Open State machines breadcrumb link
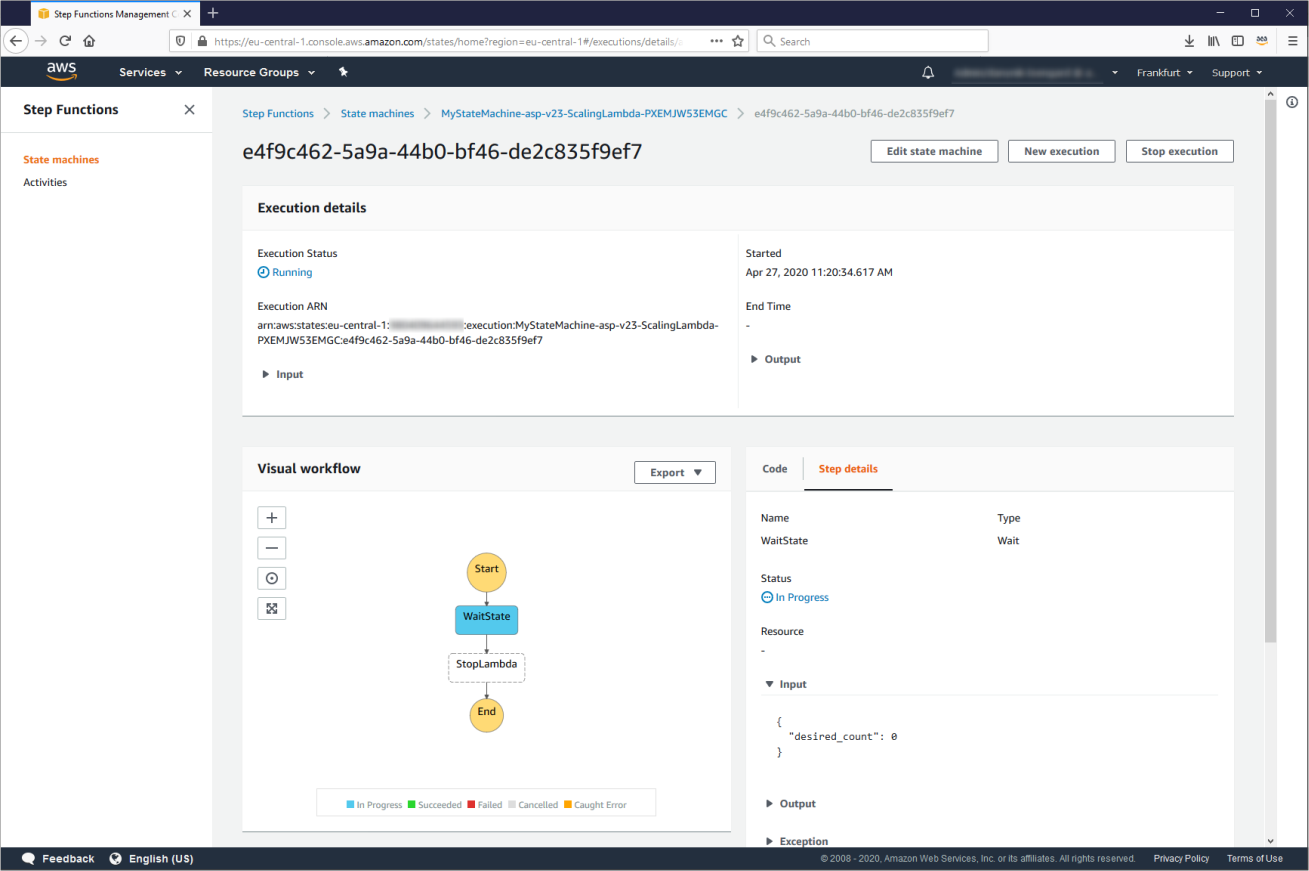This screenshot has width=1309, height=871. click(377, 114)
